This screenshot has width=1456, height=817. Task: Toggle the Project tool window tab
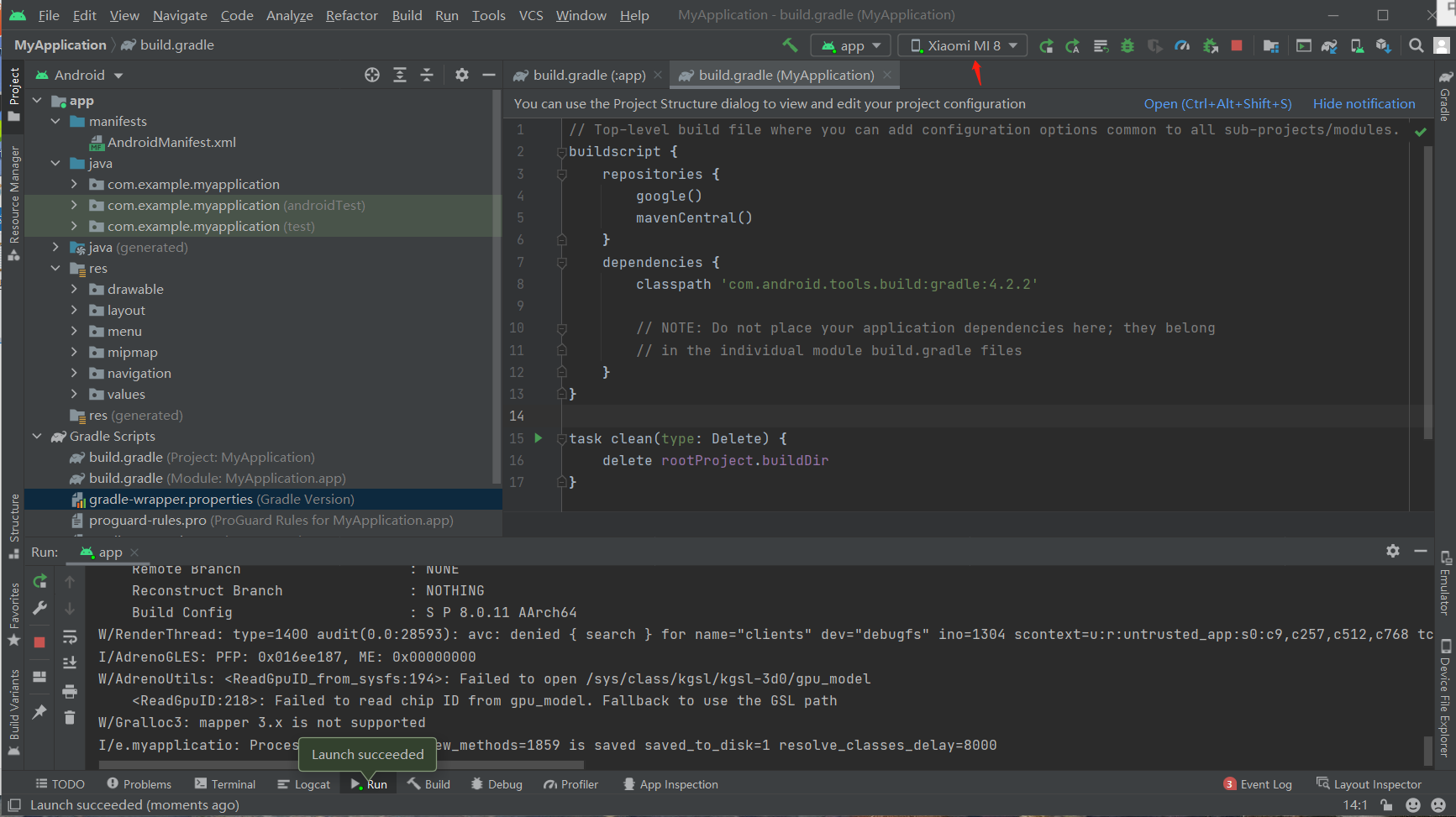coord(13,95)
